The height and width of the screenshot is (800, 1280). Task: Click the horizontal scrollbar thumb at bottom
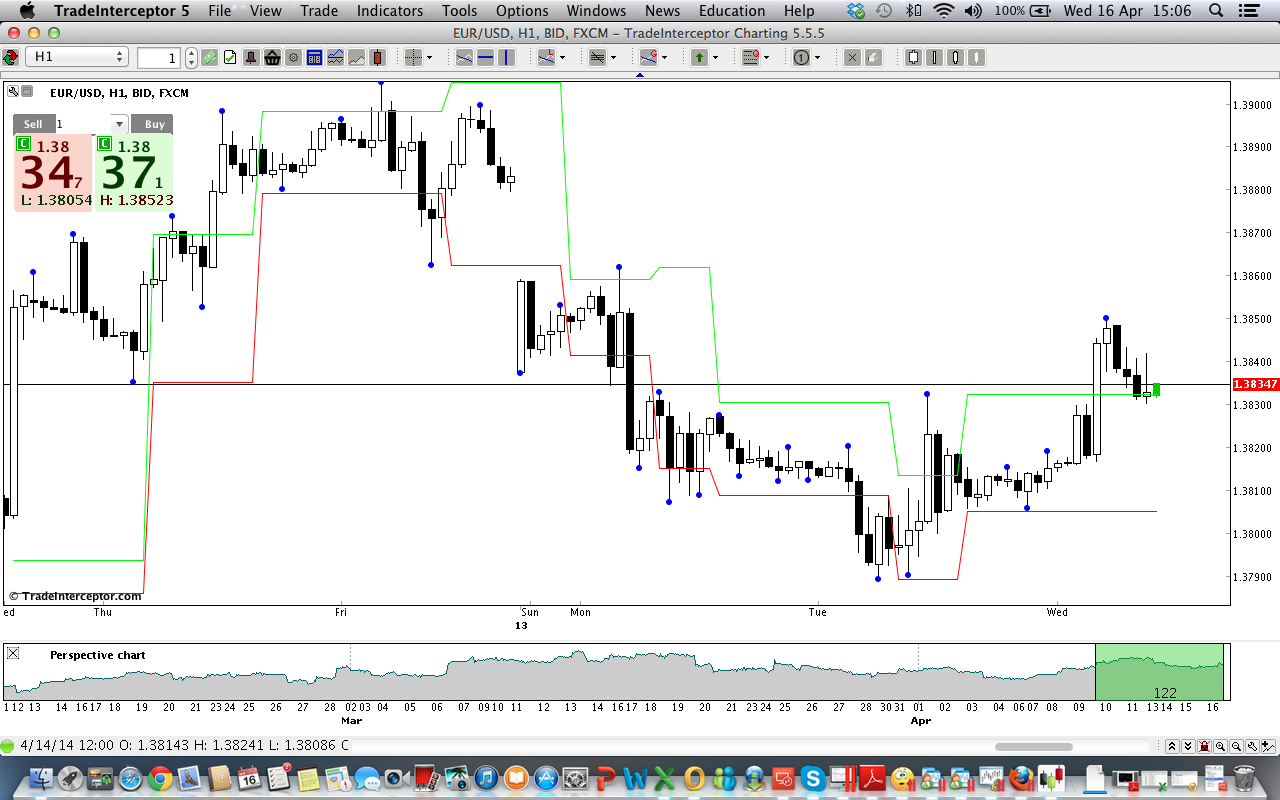click(x=1034, y=746)
